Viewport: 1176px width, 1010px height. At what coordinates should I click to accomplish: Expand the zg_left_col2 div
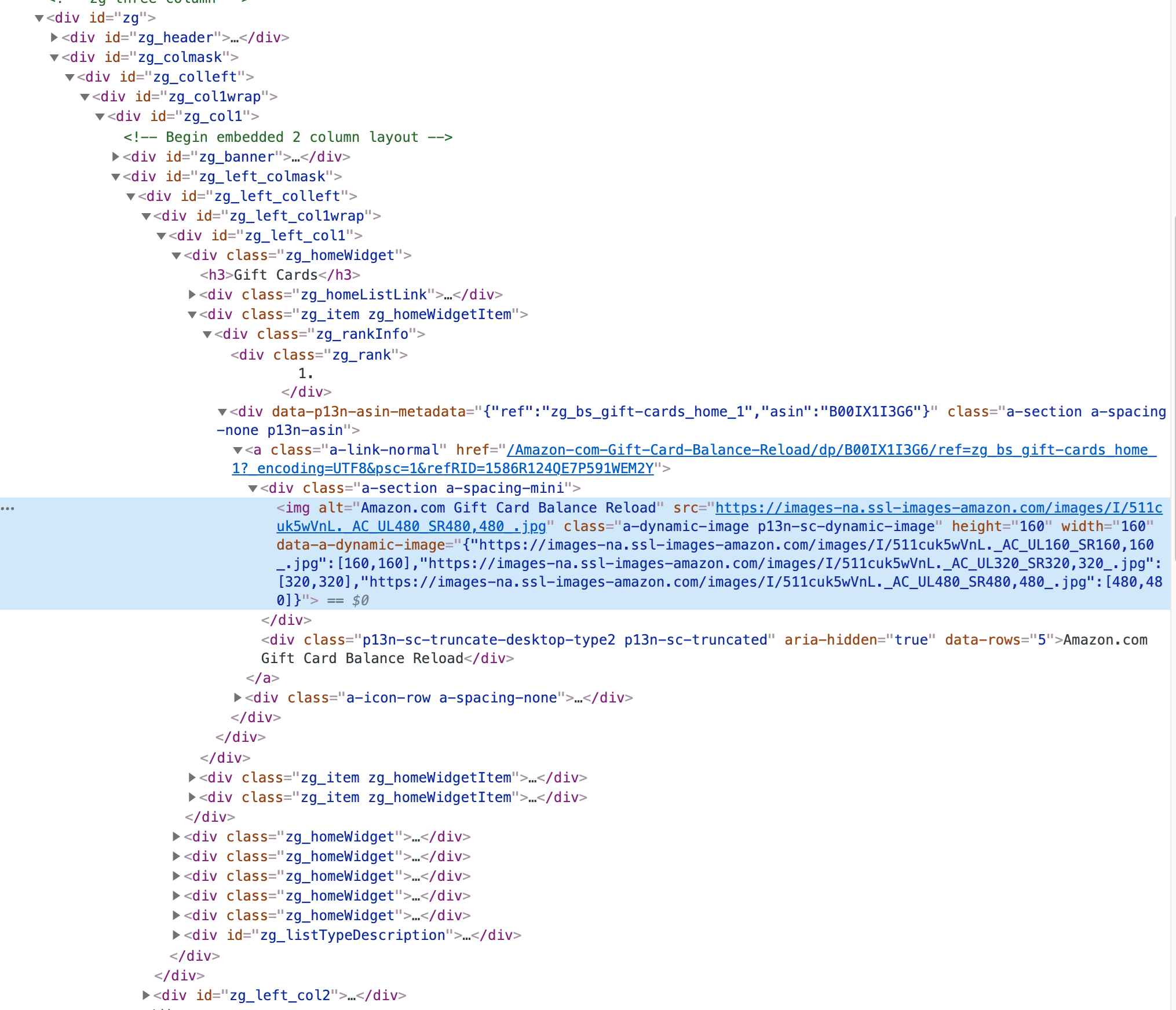(146, 996)
